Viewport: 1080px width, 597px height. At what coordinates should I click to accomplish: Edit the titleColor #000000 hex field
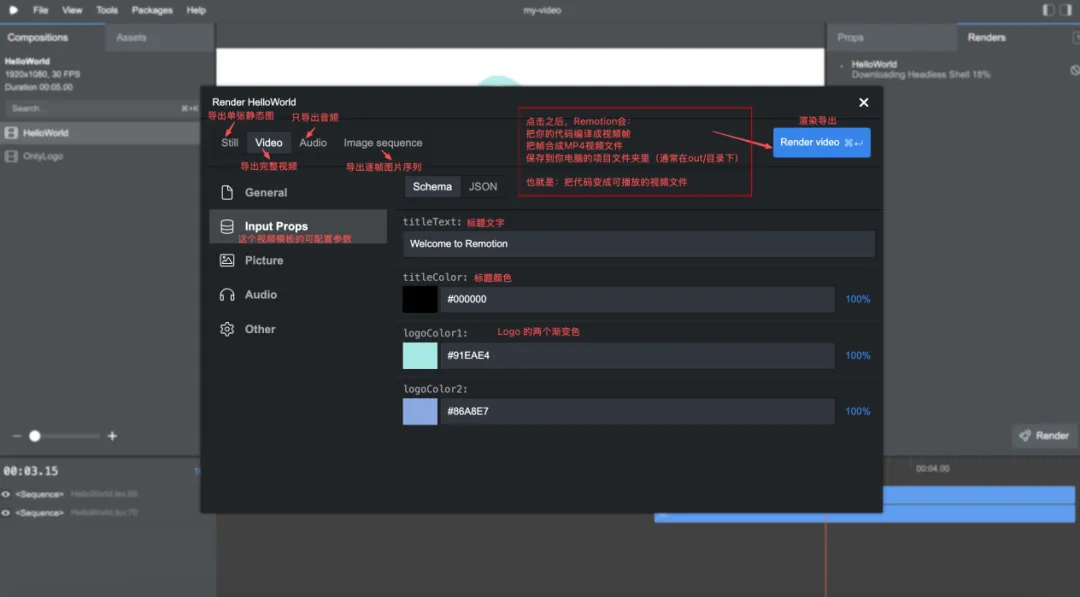637,300
